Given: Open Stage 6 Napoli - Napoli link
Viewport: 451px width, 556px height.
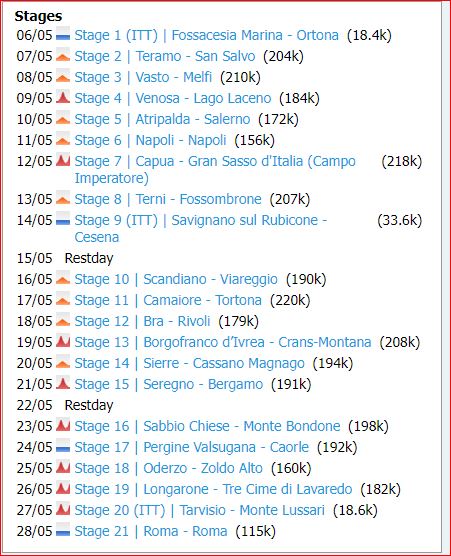Looking at the screenshot, I should (x=150, y=140).
